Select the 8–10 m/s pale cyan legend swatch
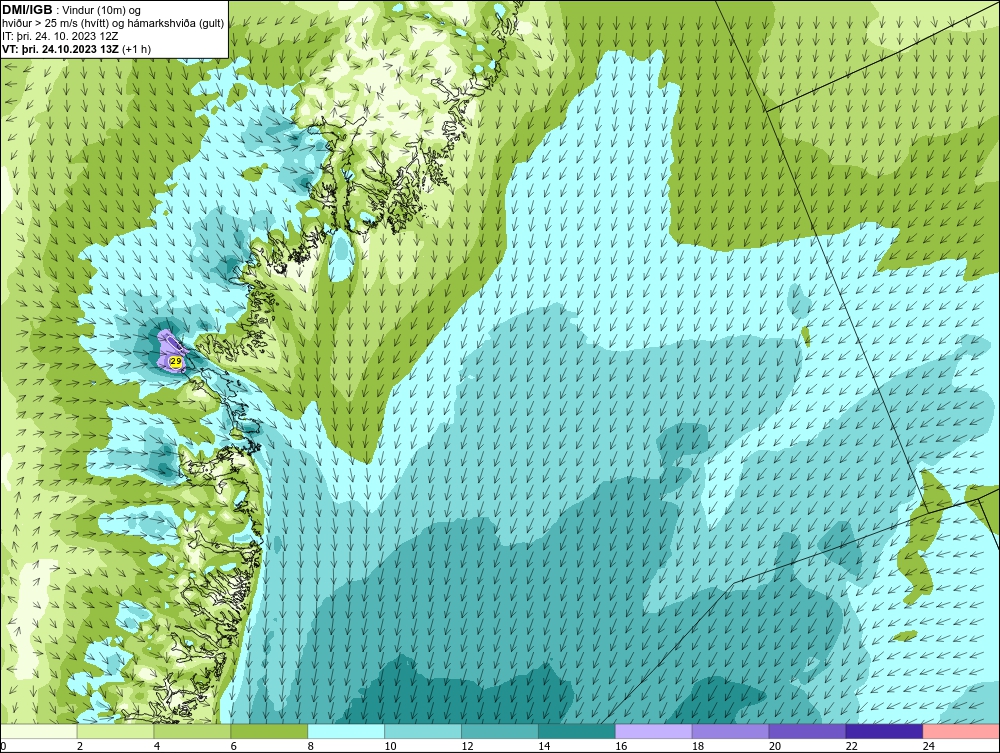1000x753 pixels. point(346,731)
